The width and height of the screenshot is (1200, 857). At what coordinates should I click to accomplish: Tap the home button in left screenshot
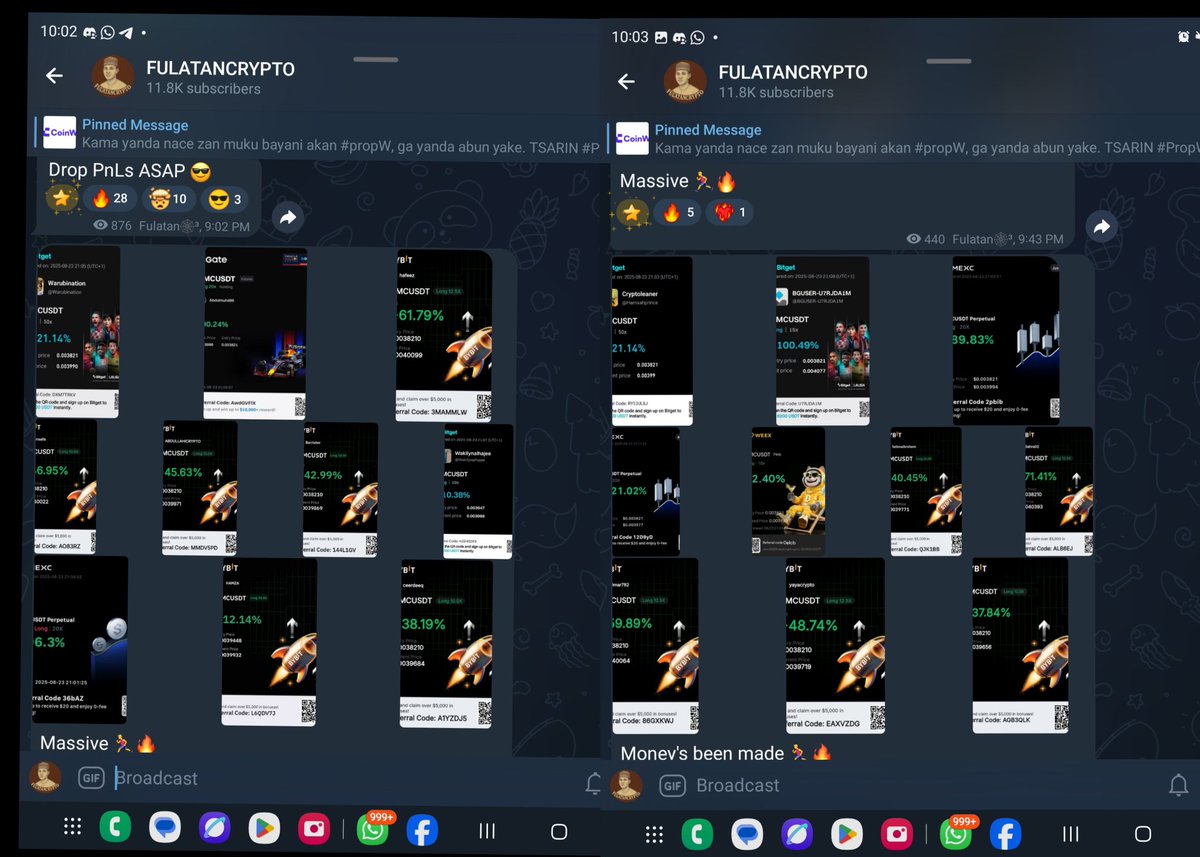click(559, 831)
